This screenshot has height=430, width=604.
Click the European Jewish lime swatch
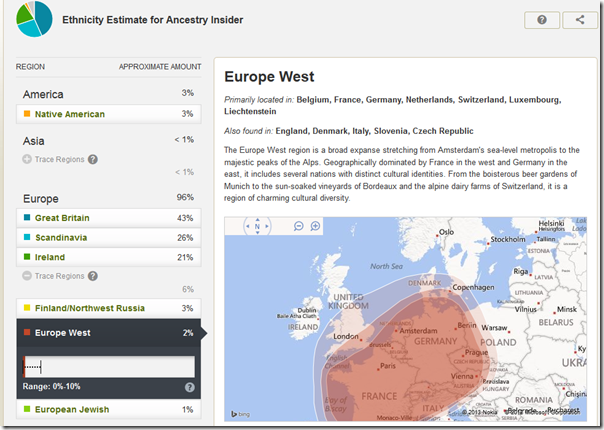pyautogui.click(x=27, y=409)
